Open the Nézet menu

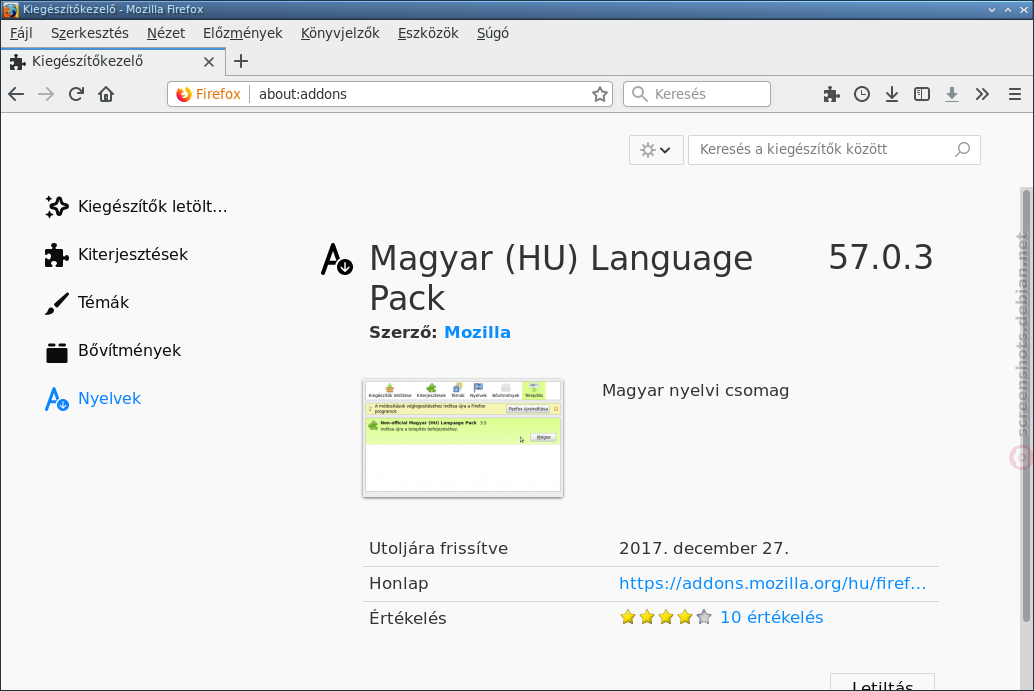tap(166, 33)
